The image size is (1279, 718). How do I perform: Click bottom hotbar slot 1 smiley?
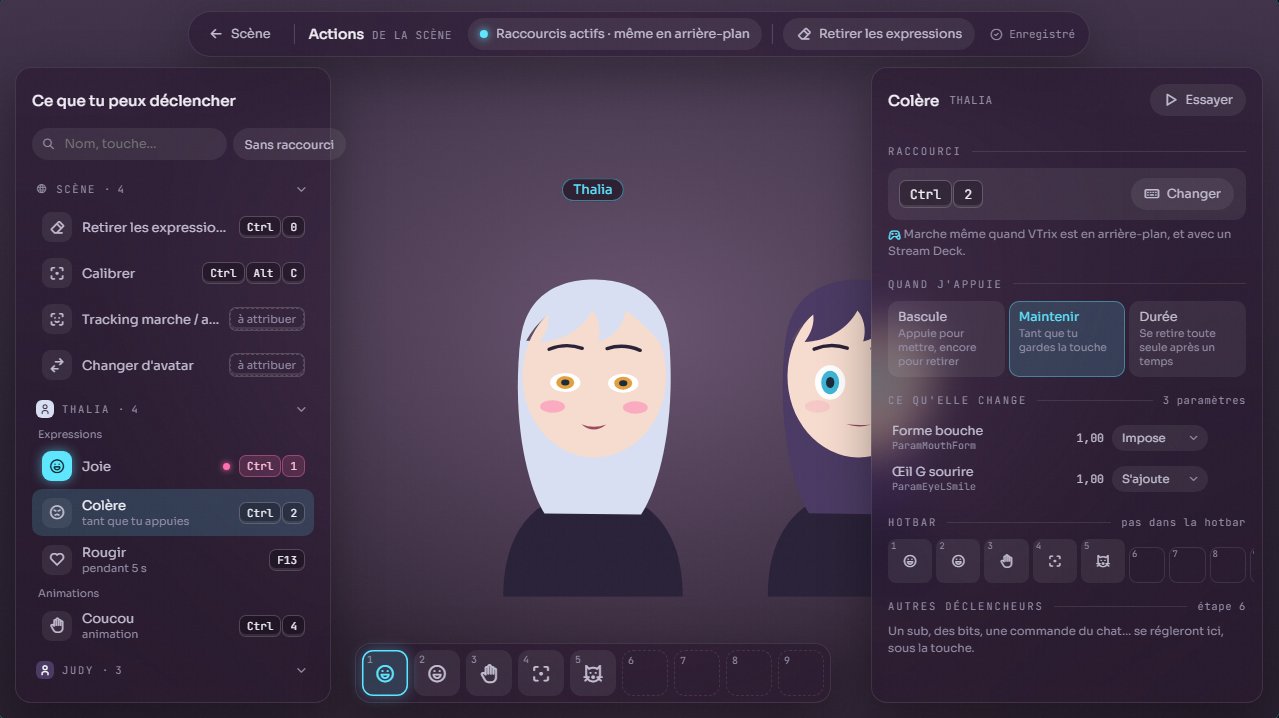click(385, 673)
